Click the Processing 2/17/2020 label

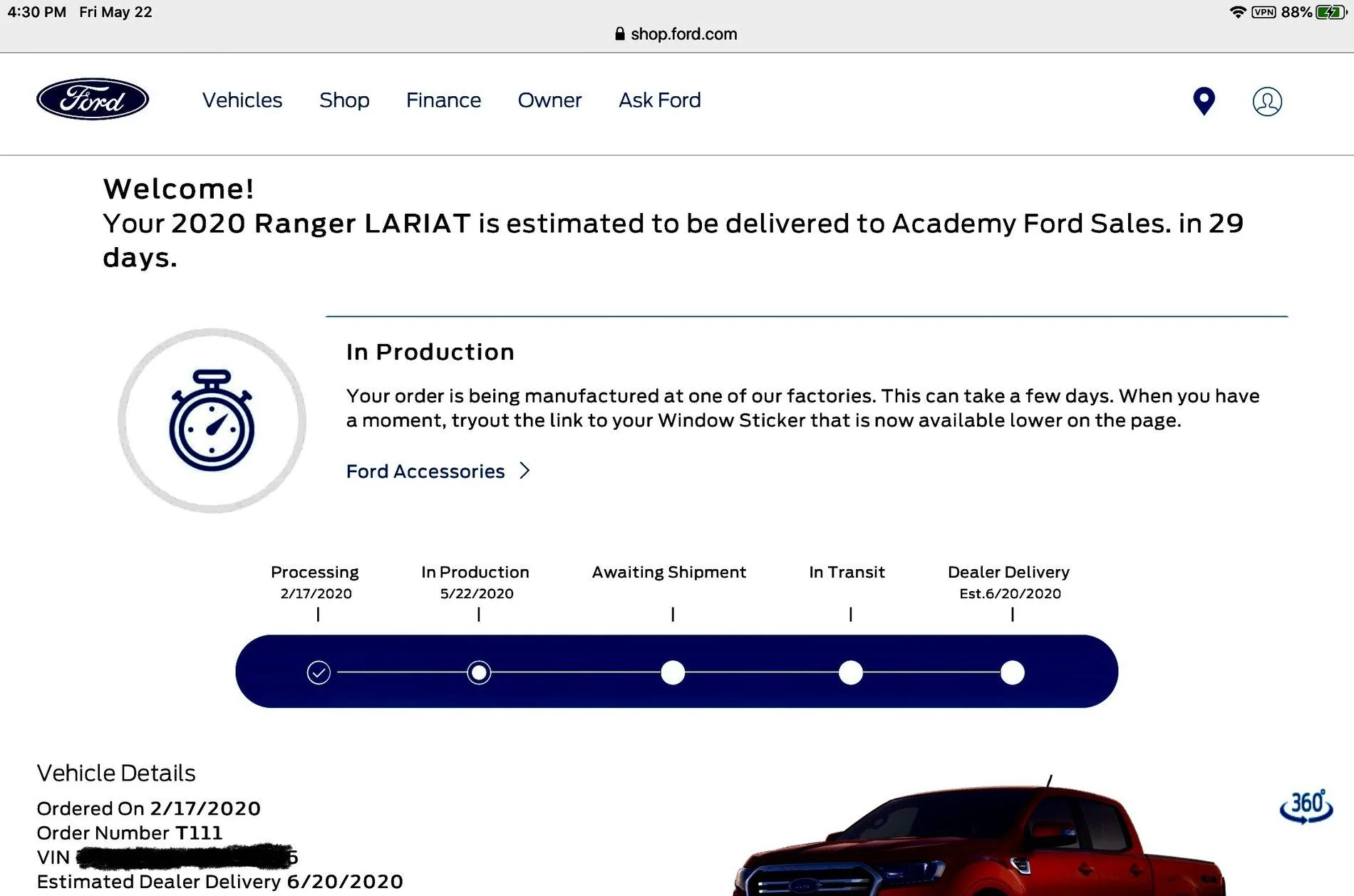tap(315, 582)
